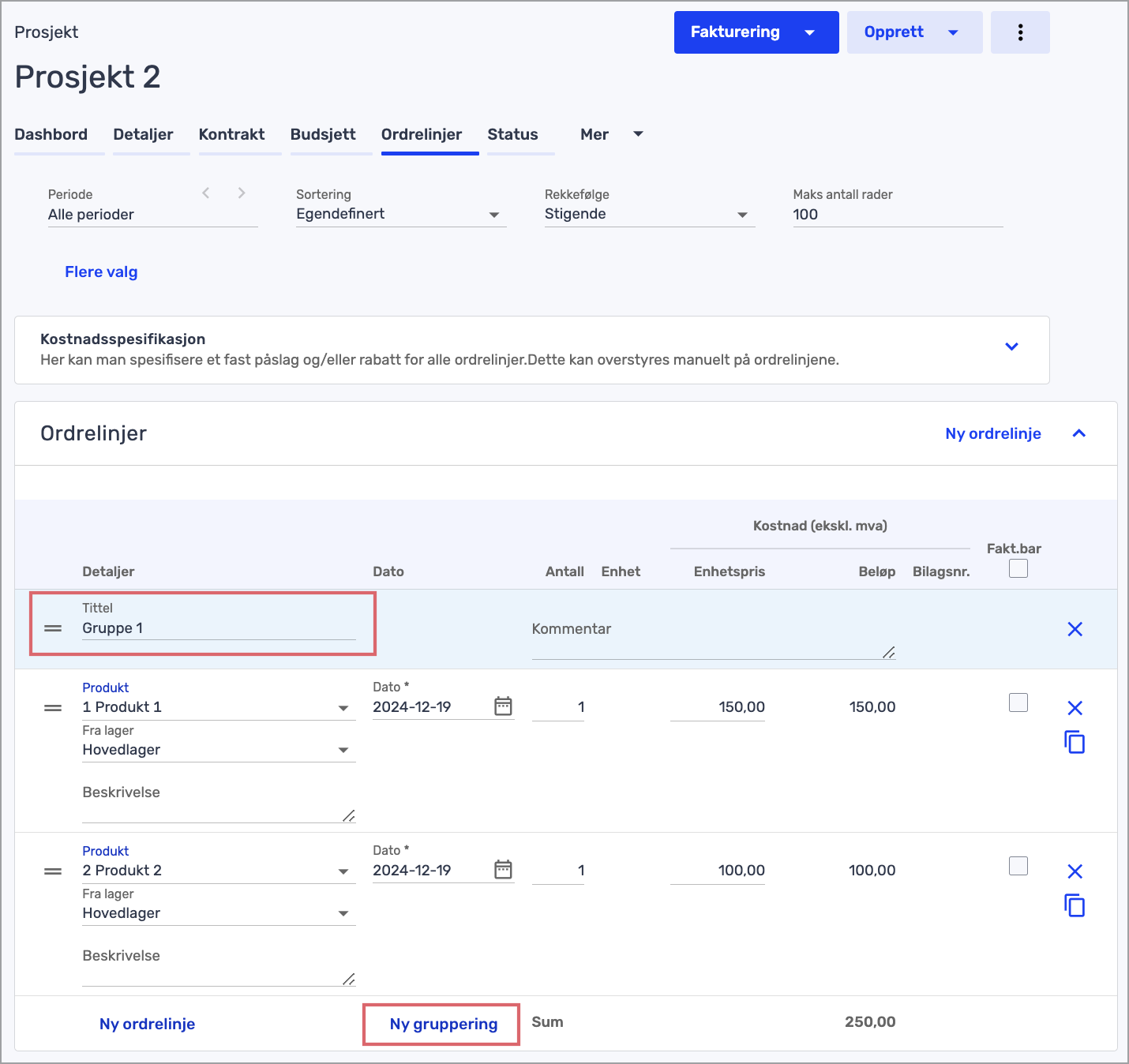Open calendar picker for Produkt 1 date
This screenshot has width=1129, height=1064.
(503, 706)
